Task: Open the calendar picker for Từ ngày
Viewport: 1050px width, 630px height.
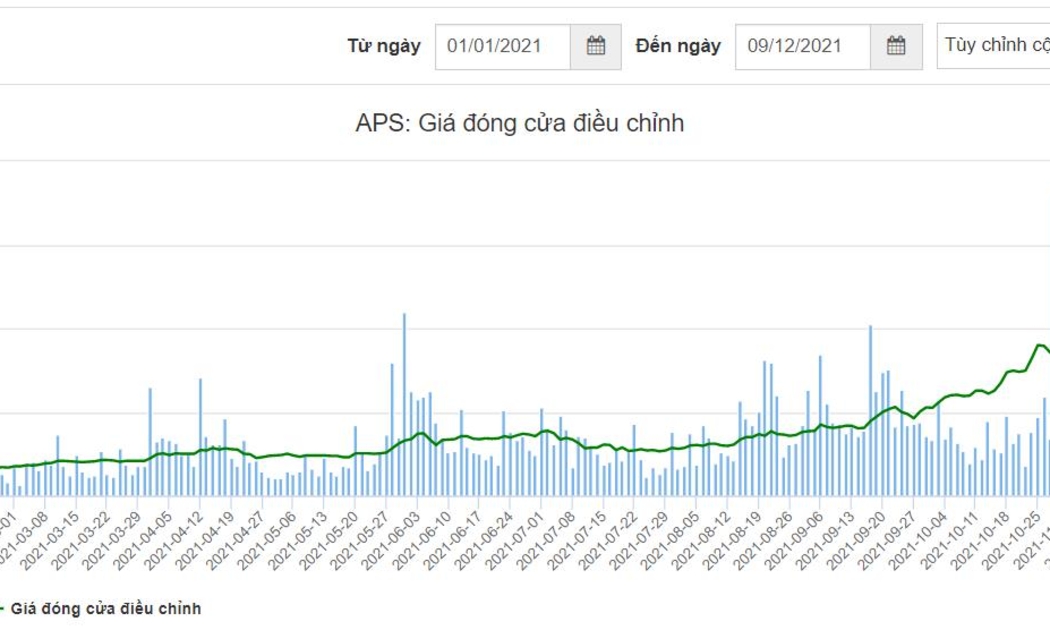Action: coord(595,46)
